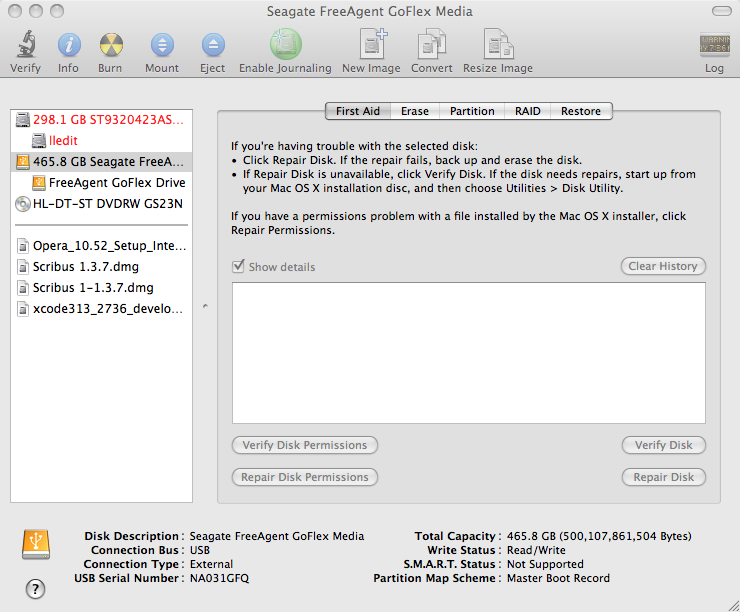The width and height of the screenshot is (740, 612).
Task: Click the Connection Type External value
Action: click(x=211, y=564)
